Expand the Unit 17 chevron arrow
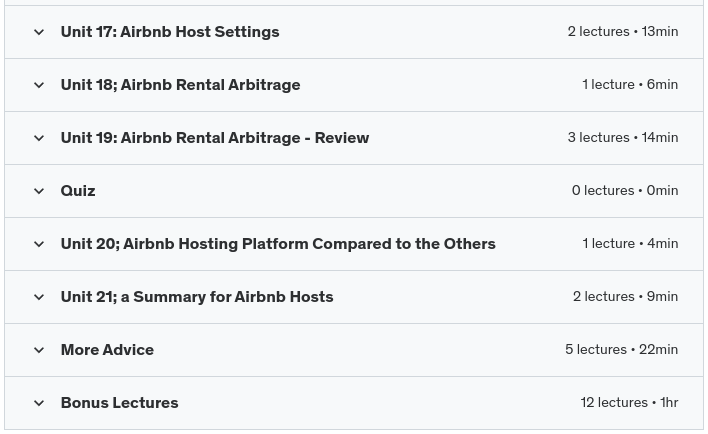708x434 pixels. coord(39,32)
